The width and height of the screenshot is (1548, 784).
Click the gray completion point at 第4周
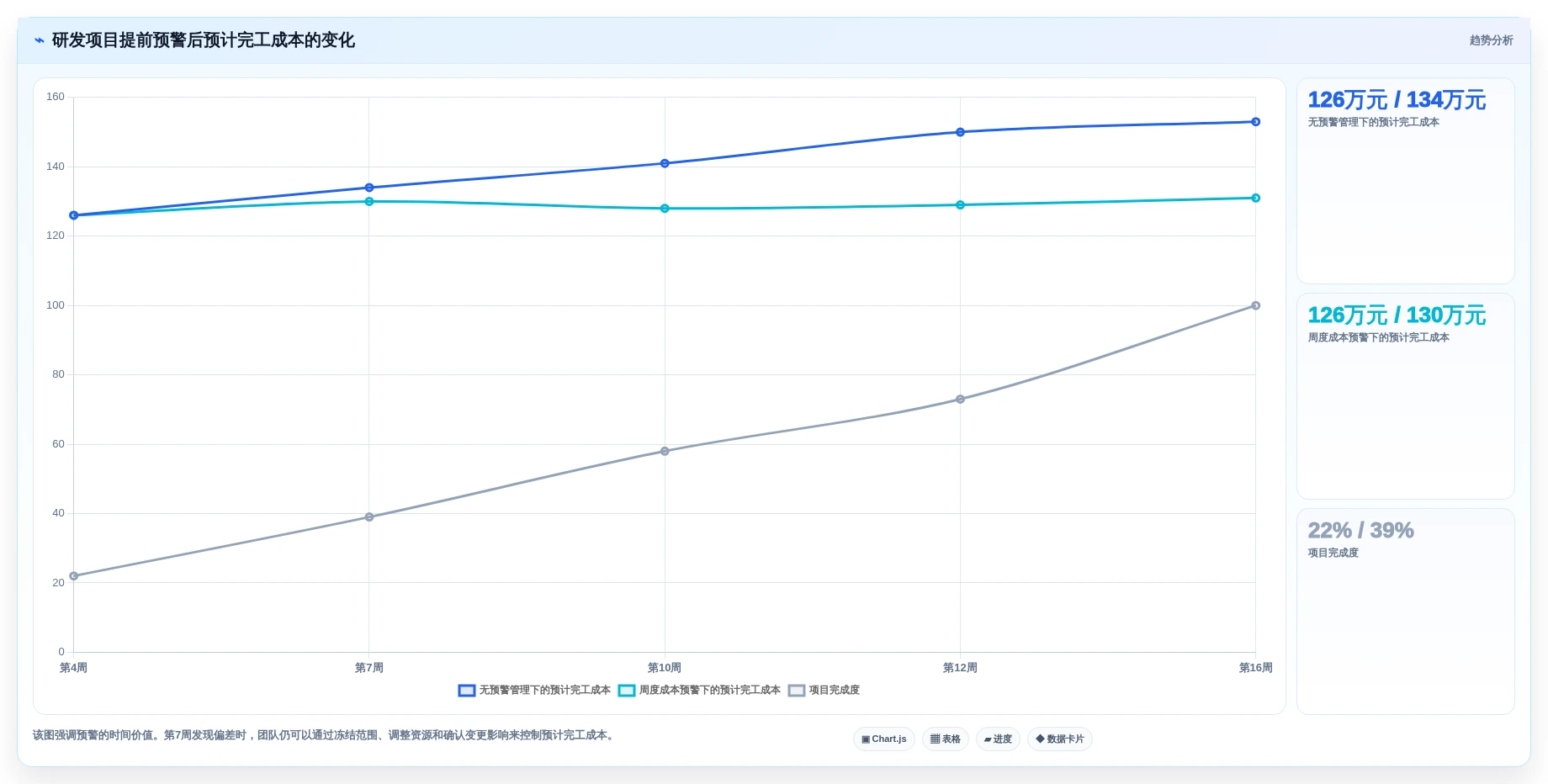point(74,576)
